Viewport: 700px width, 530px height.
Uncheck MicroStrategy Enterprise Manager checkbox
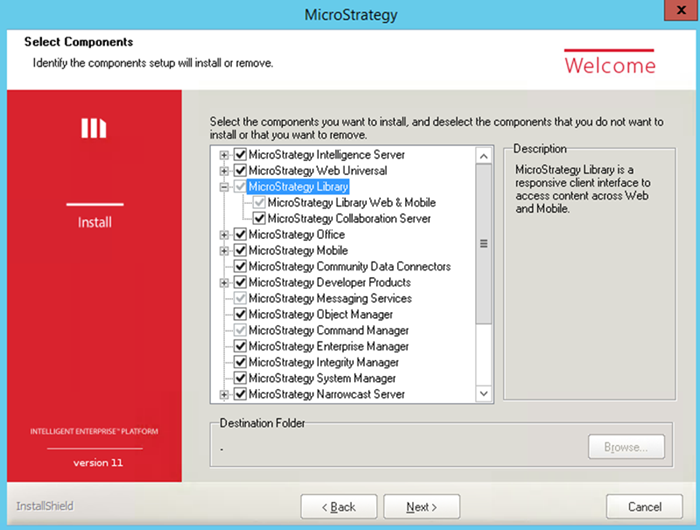[x=240, y=346]
